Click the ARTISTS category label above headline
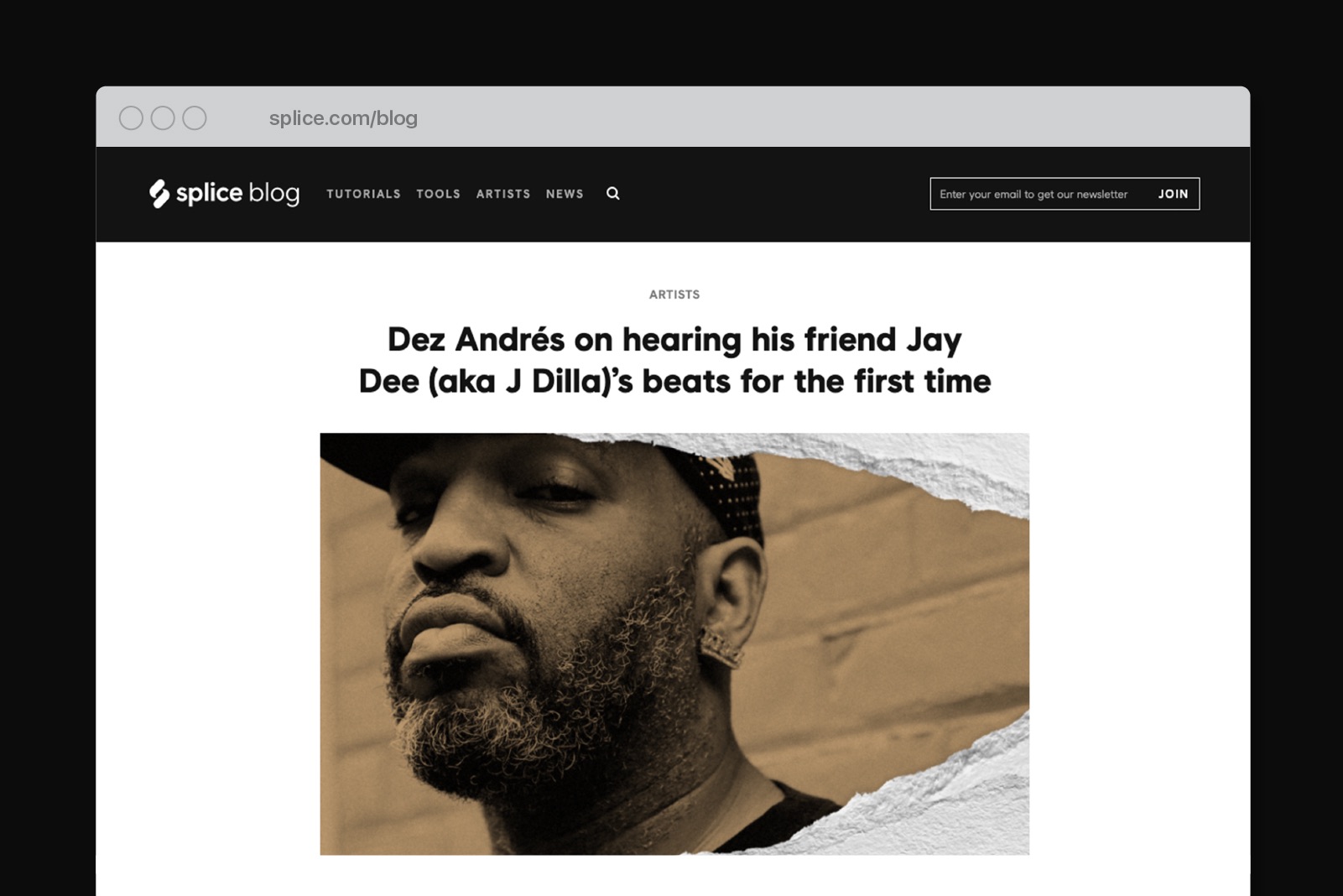The height and width of the screenshot is (896, 1343). pyautogui.click(x=674, y=294)
